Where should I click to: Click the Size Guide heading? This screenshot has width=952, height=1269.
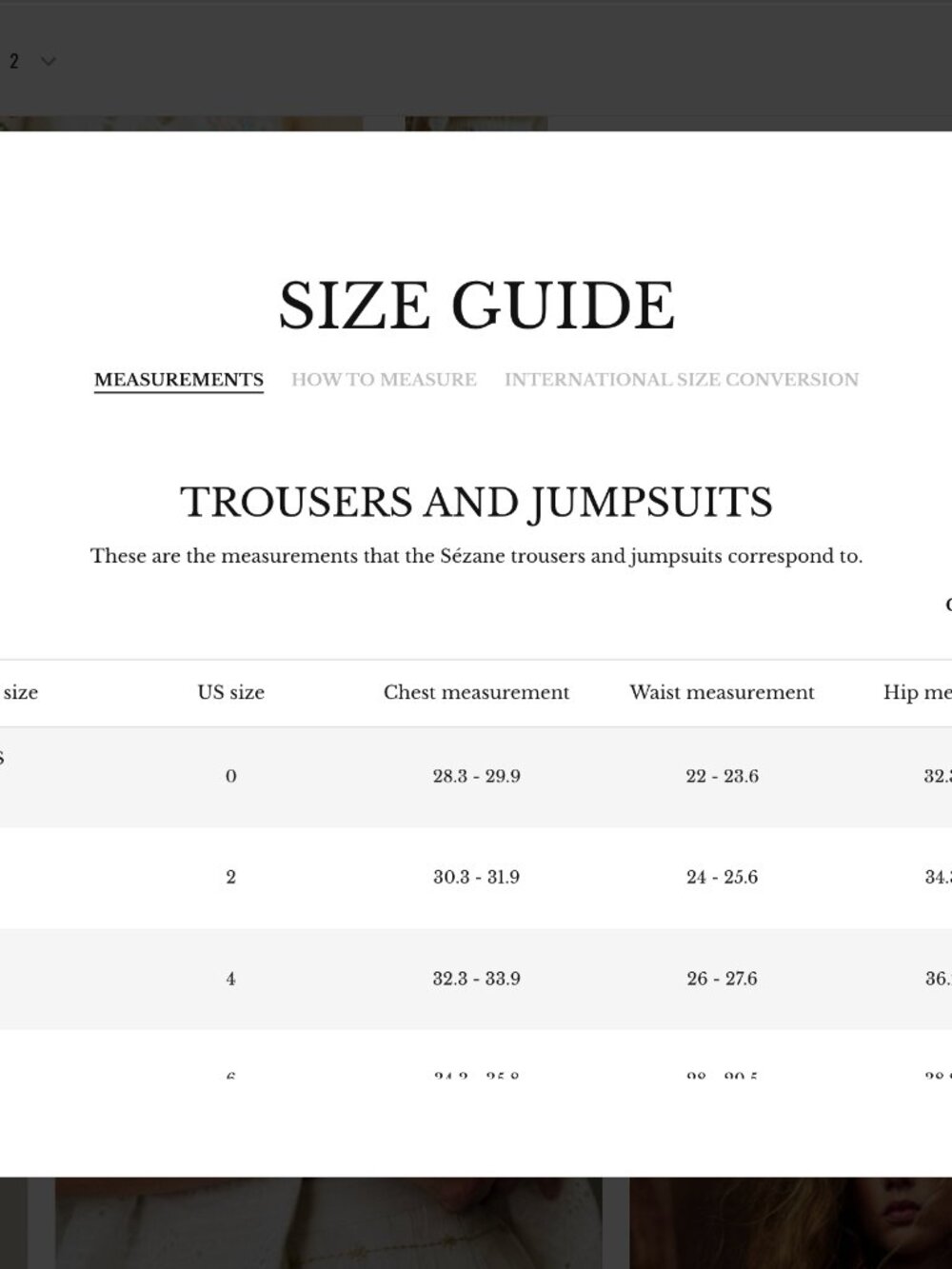[476, 306]
